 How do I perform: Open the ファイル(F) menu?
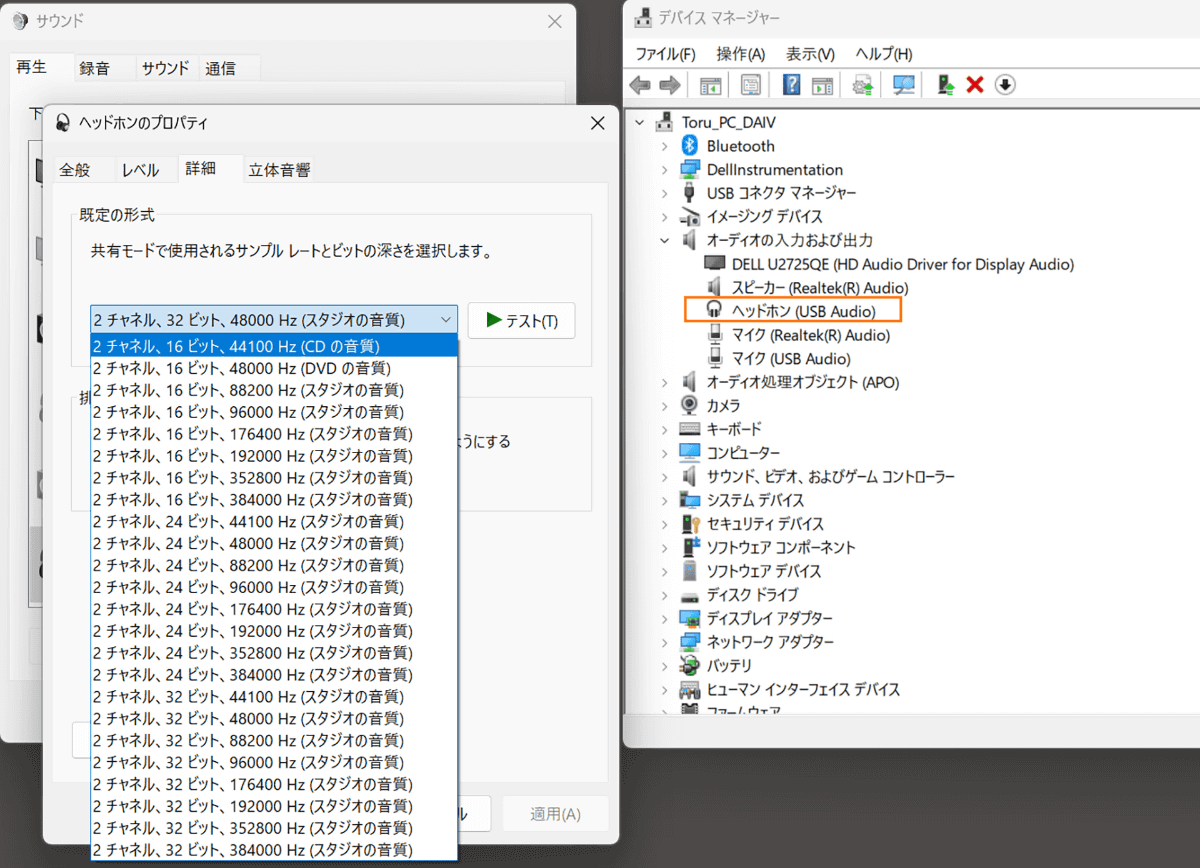665,54
